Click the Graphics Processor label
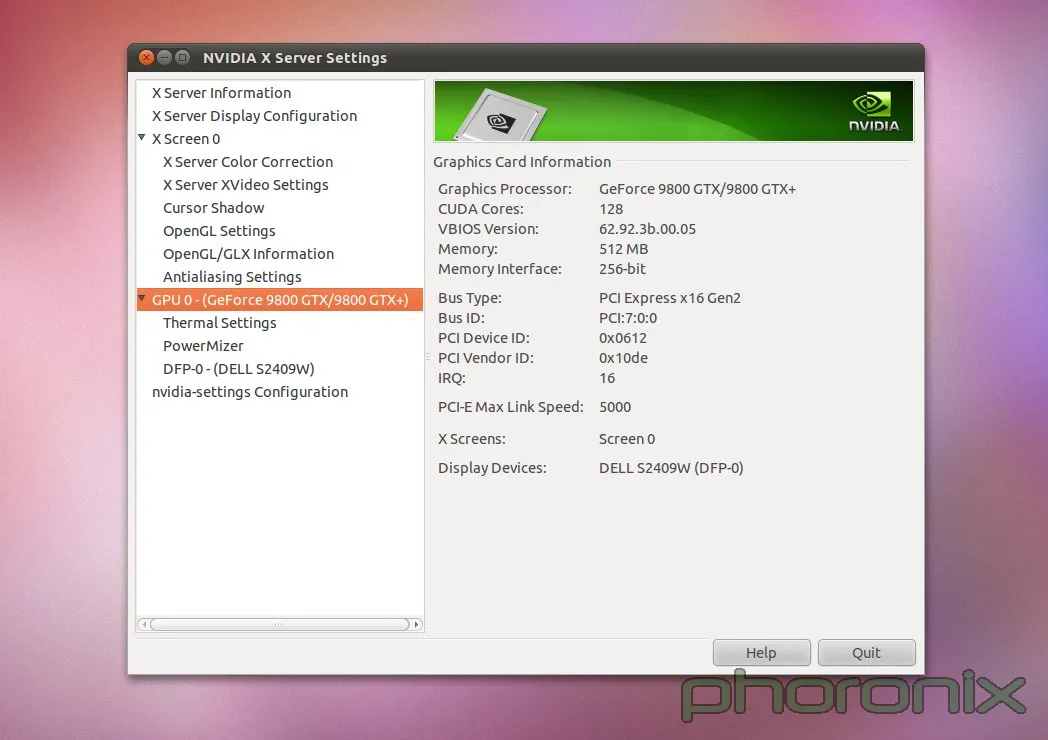This screenshot has height=740, width=1048. [x=505, y=189]
